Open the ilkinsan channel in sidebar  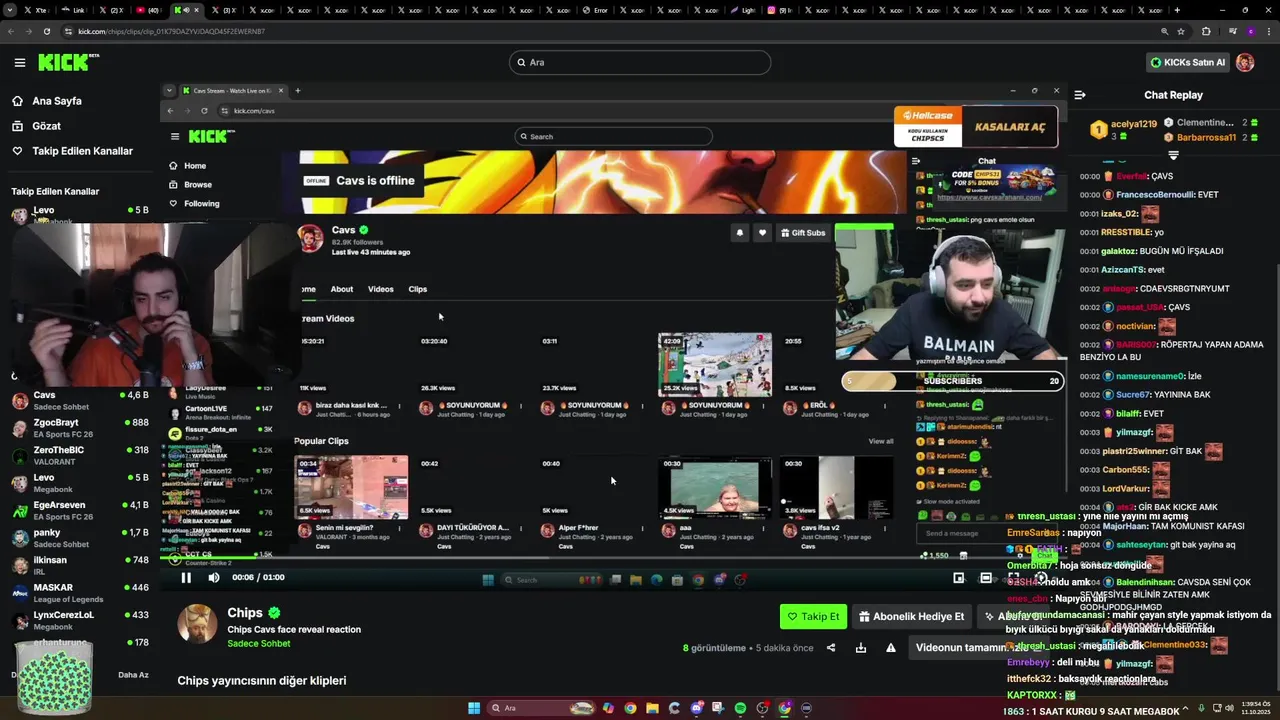click(80, 565)
